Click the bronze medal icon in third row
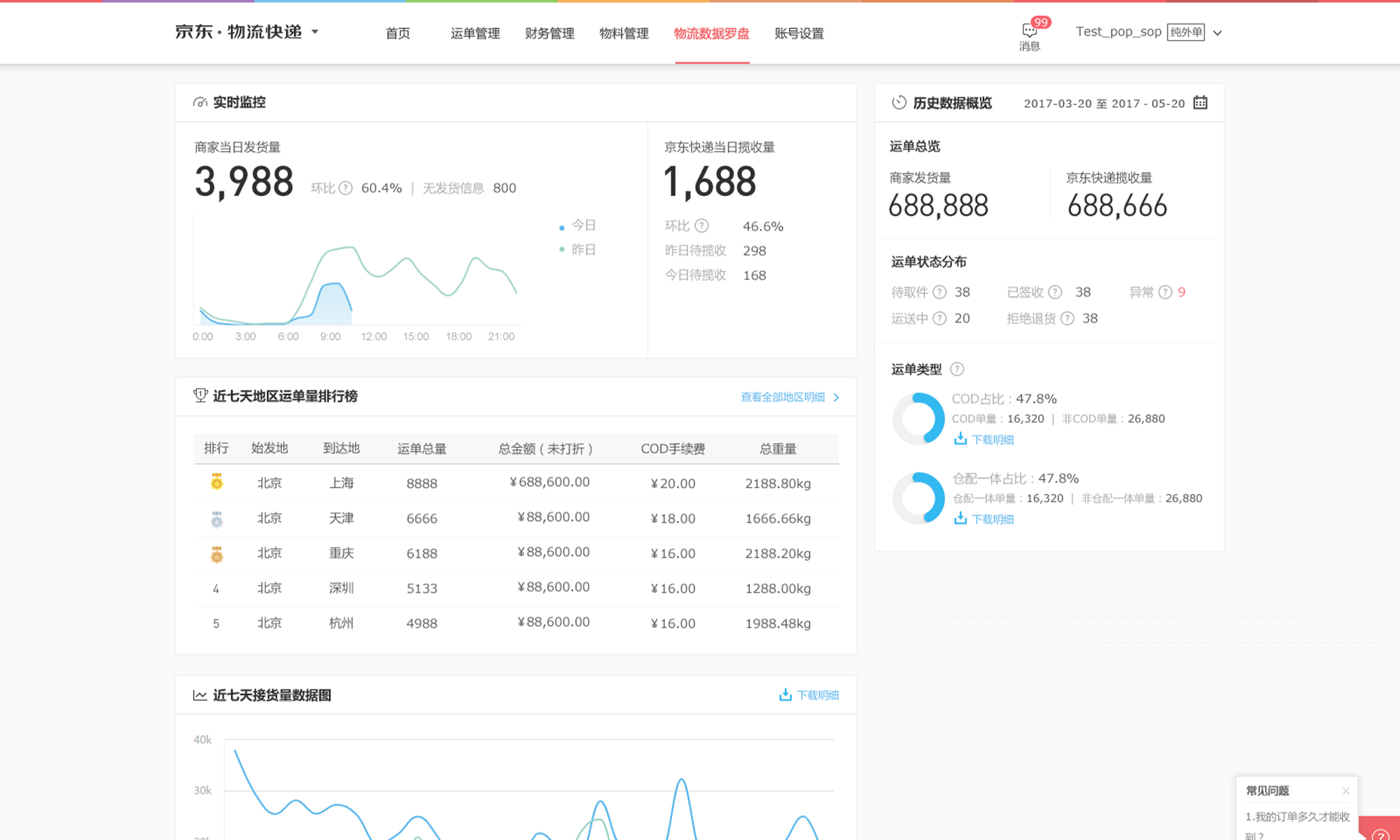The height and width of the screenshot is (840, 1400). (x=217, y=554)
